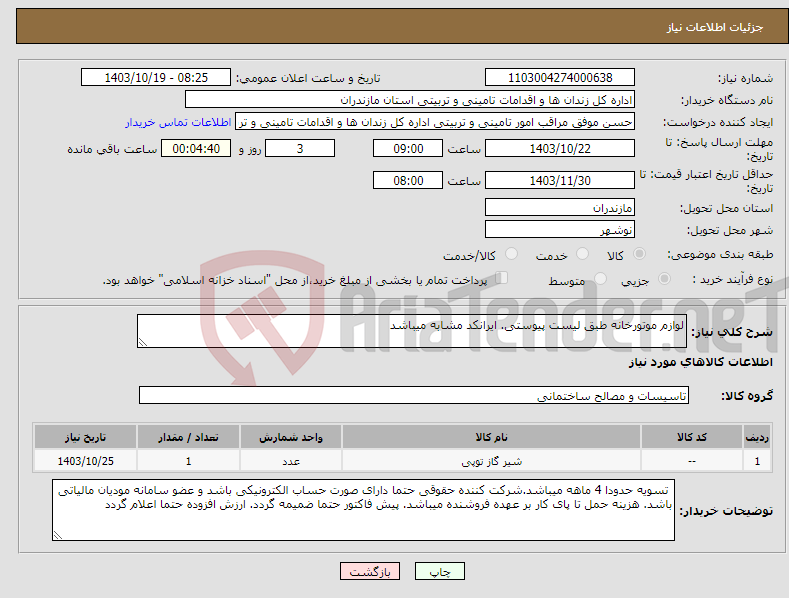The width and height of the screenshot is (789, 598).
Task: Click the بازگشت (back) button
Action: pos(370,571)
